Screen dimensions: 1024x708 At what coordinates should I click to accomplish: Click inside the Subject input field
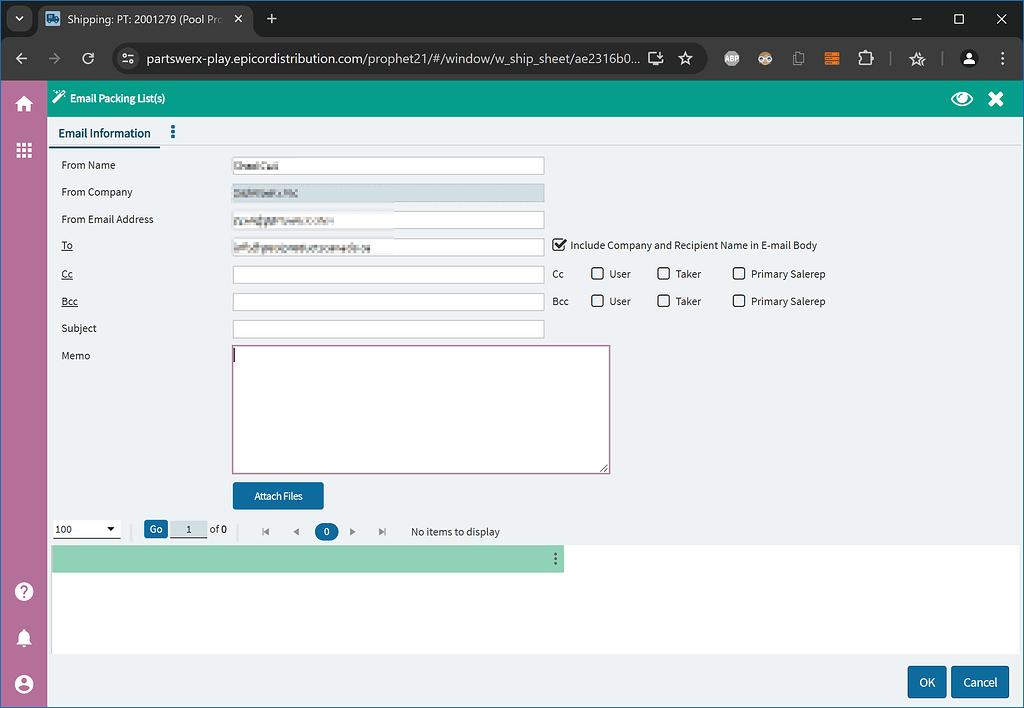tap(388, 328)
